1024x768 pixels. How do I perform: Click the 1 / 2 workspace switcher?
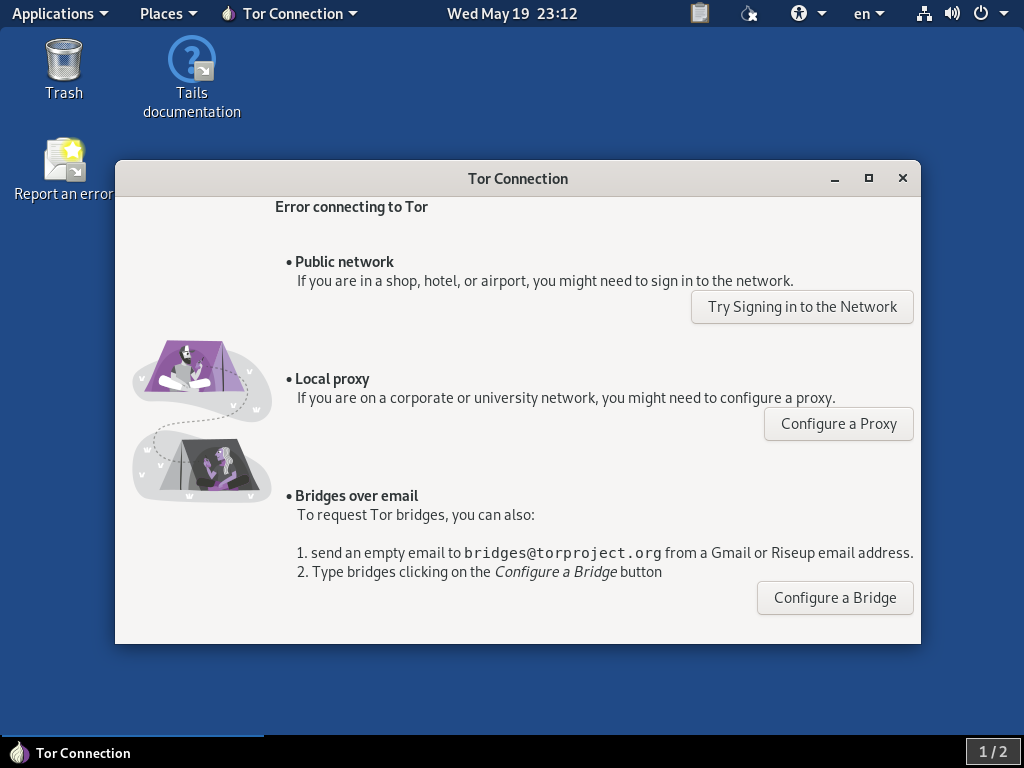[x=993, y=752]
